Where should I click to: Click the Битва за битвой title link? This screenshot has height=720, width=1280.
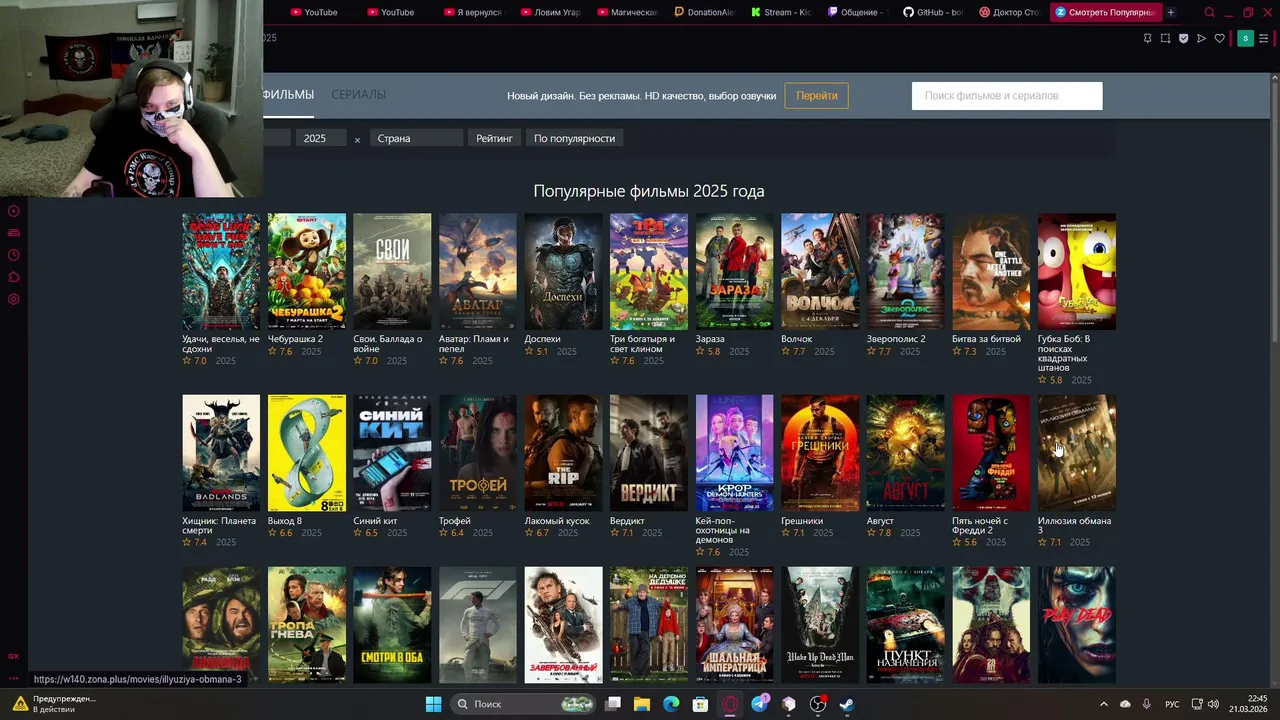coord(987,339)
